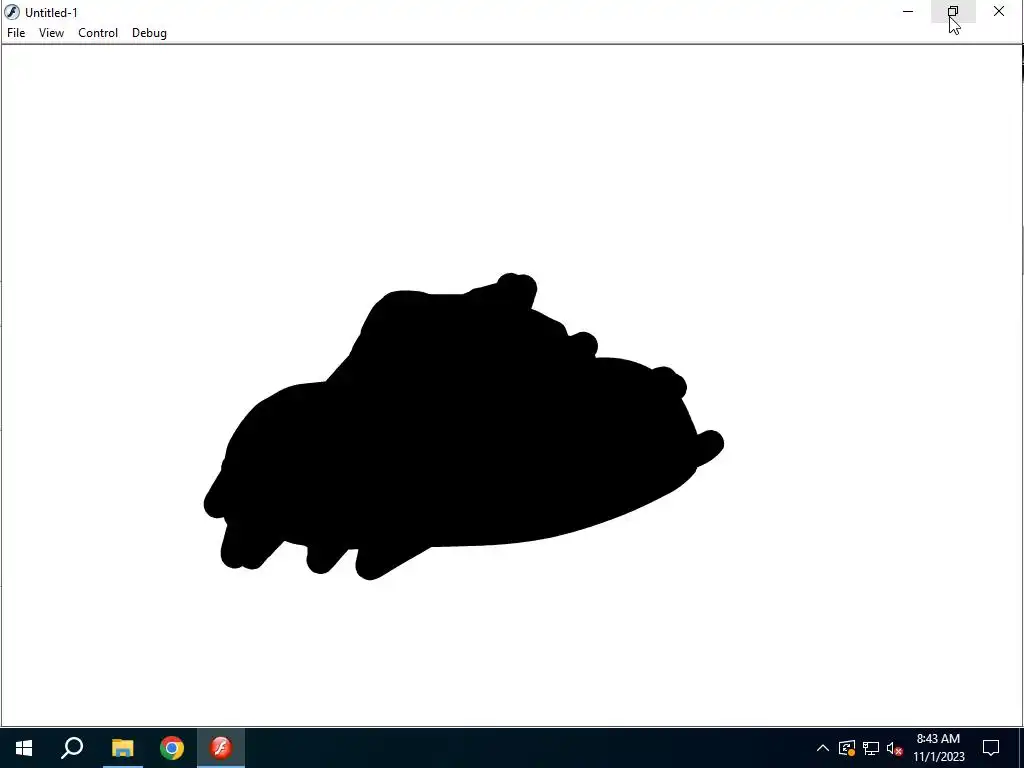Select Flash Player taskbar icon
The width and height of the screenshot is (1024, 768).
point(221,748)
